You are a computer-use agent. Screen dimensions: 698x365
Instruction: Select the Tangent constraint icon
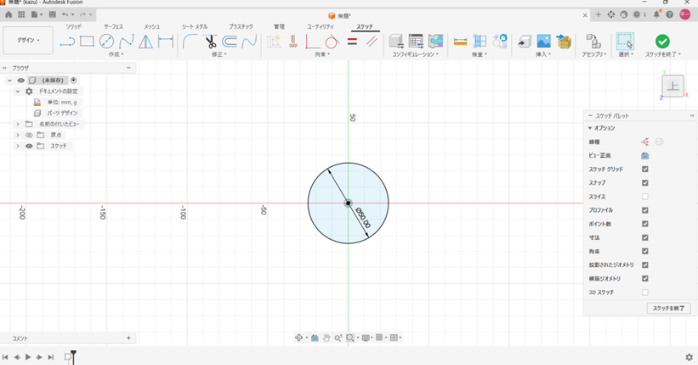coord(332,42)
